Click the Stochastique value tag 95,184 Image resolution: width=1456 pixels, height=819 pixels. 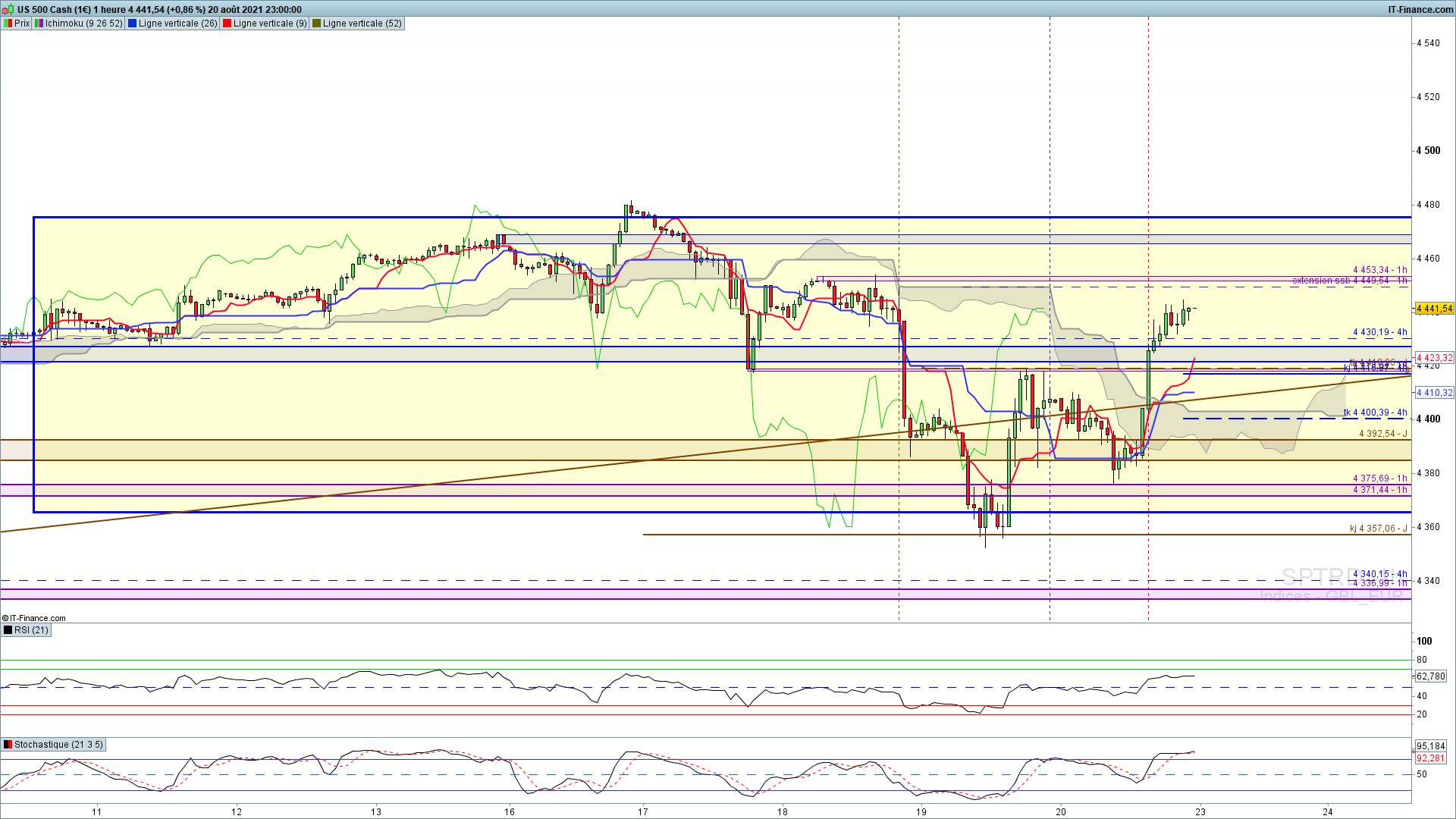tap(1431, 746)
